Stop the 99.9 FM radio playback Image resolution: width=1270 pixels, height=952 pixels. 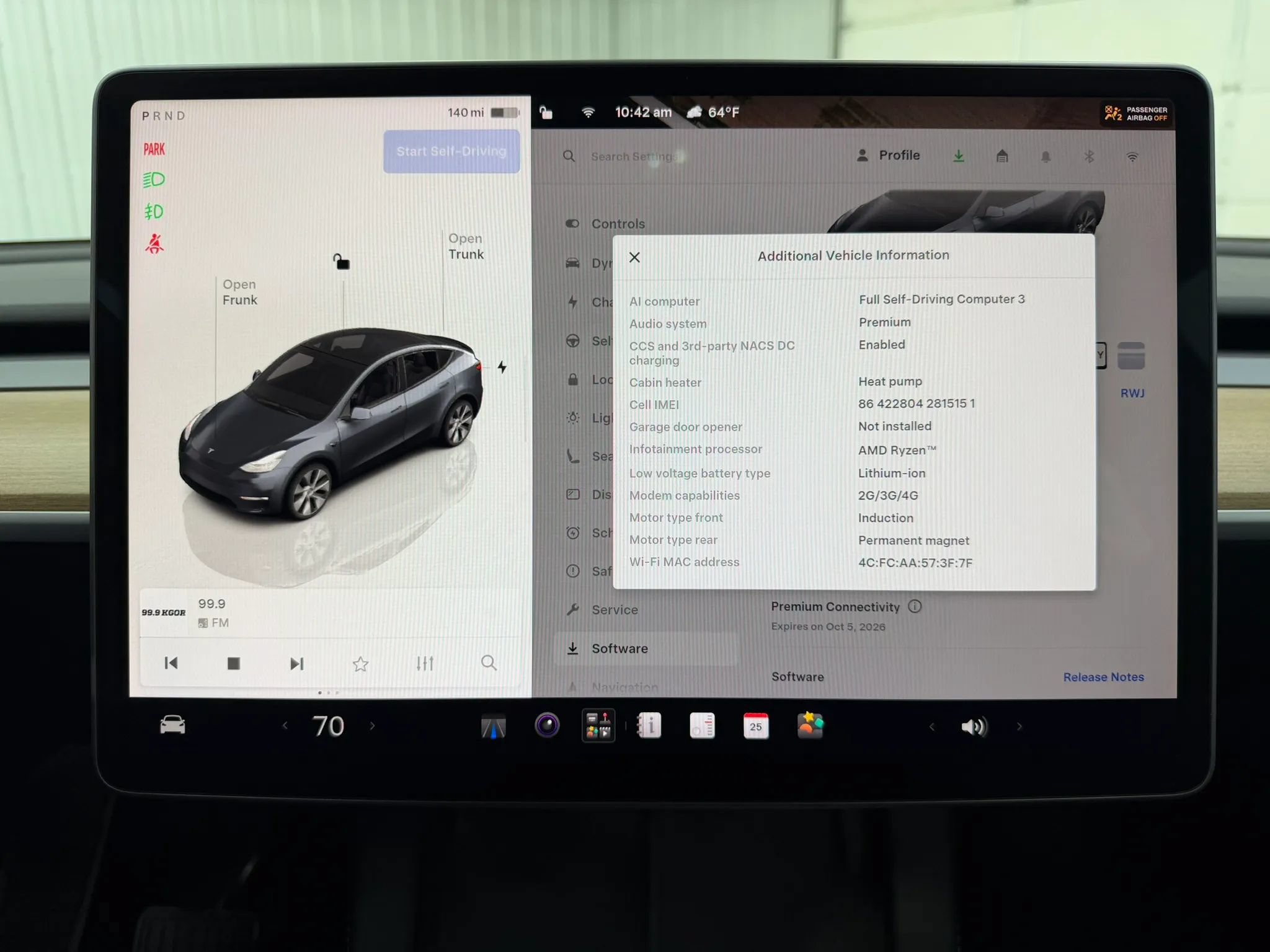click(x=234, y=663)
